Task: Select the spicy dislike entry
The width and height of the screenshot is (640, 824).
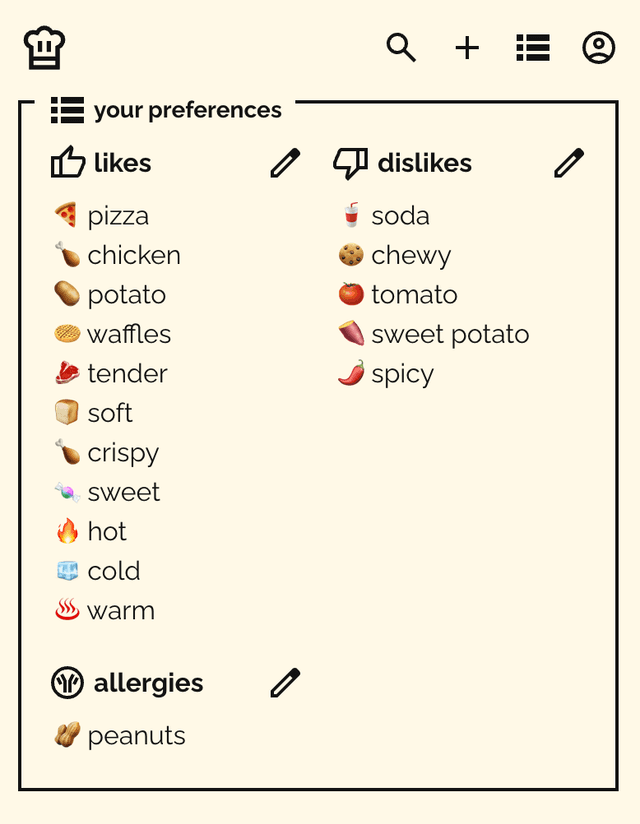Action: [386, 374]
